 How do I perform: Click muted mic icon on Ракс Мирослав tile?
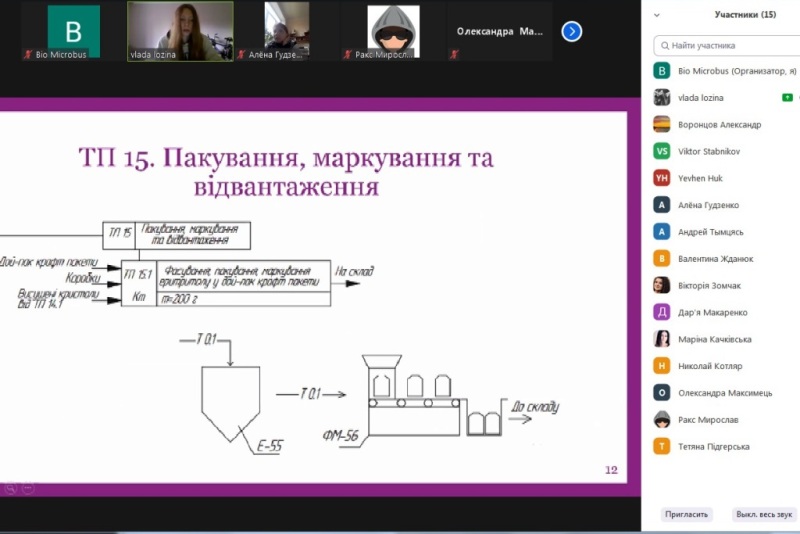(347, 54)
